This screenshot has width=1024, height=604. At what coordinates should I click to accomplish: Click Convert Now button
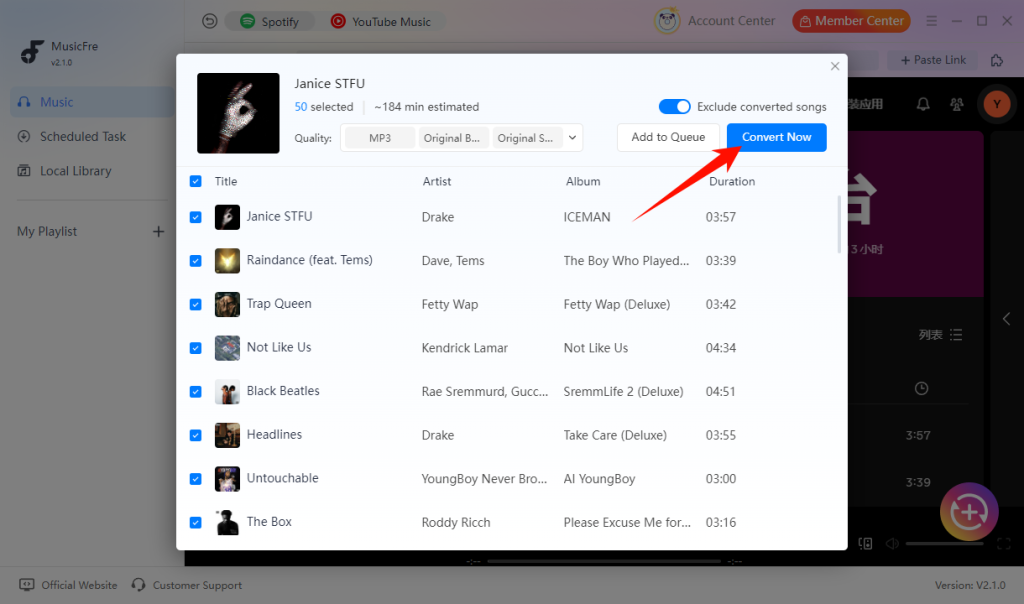point(776,137)
